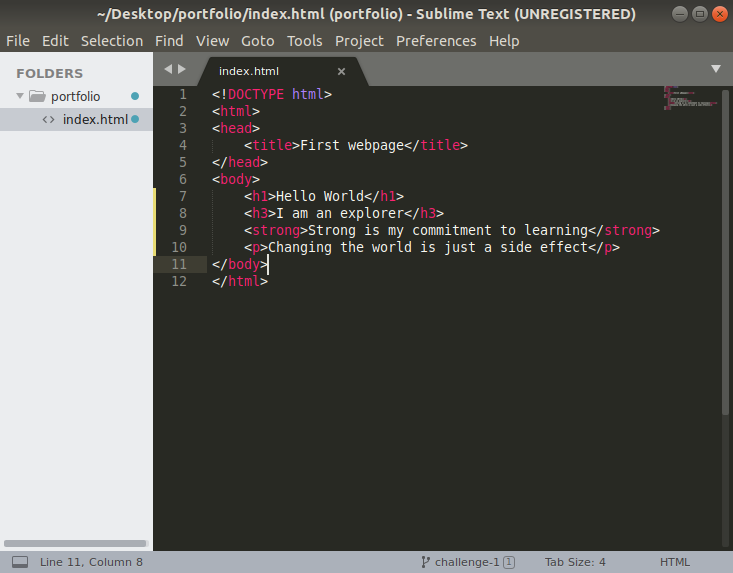
Task: Open the Selection menu
Action: click(x=112, y=41)
